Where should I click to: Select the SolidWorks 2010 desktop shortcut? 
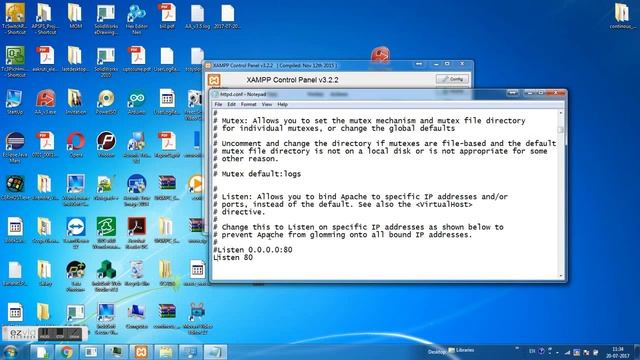(x=106, y=62)
